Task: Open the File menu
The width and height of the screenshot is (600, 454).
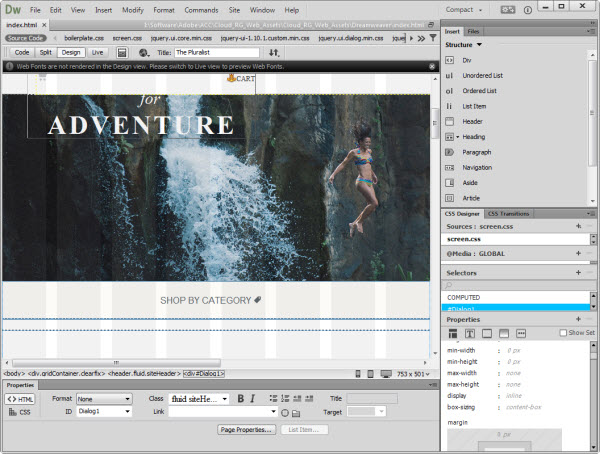Action: click(35, 10)
